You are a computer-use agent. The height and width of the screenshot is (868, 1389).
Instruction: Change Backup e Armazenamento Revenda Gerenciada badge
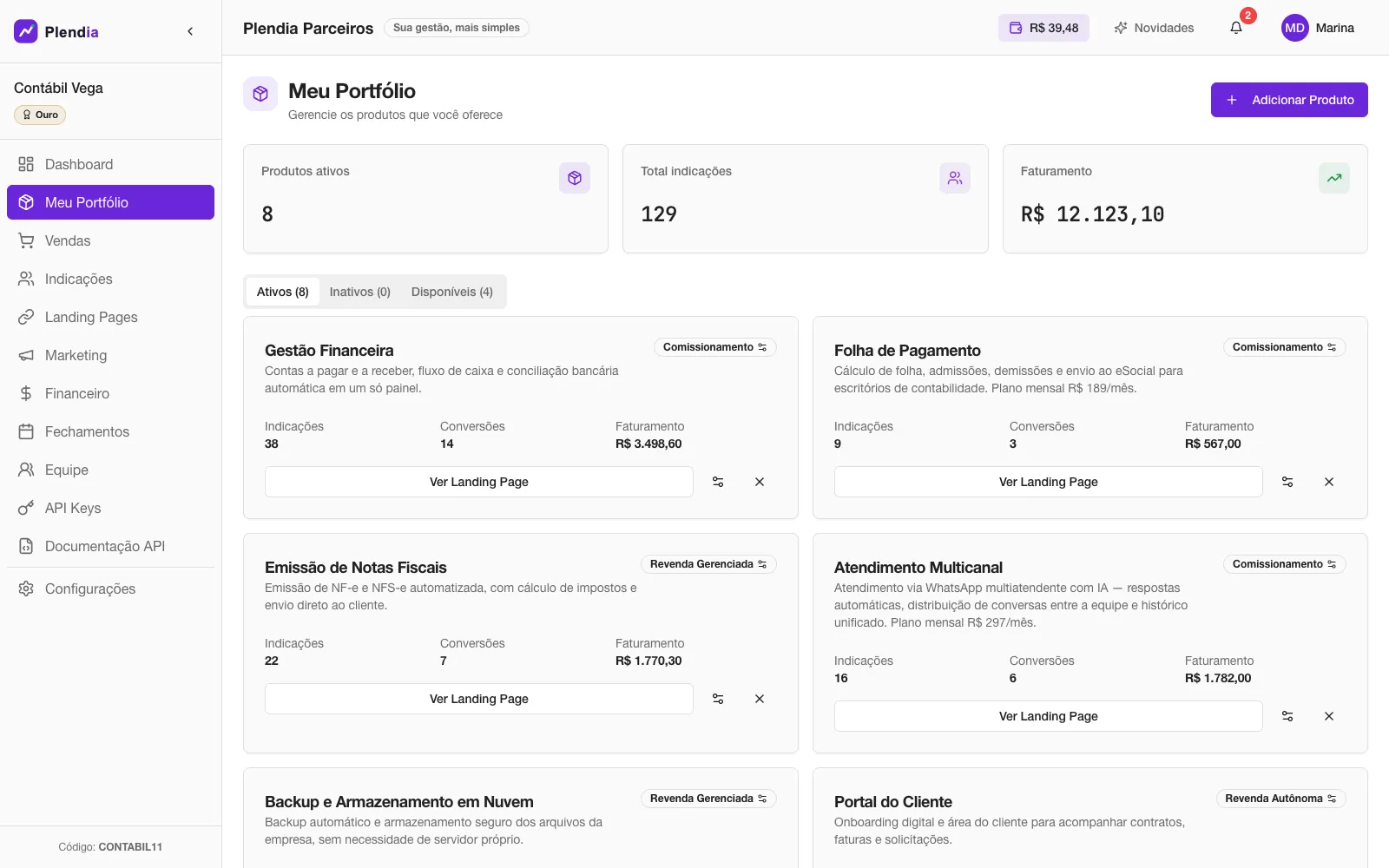point(708,799)
